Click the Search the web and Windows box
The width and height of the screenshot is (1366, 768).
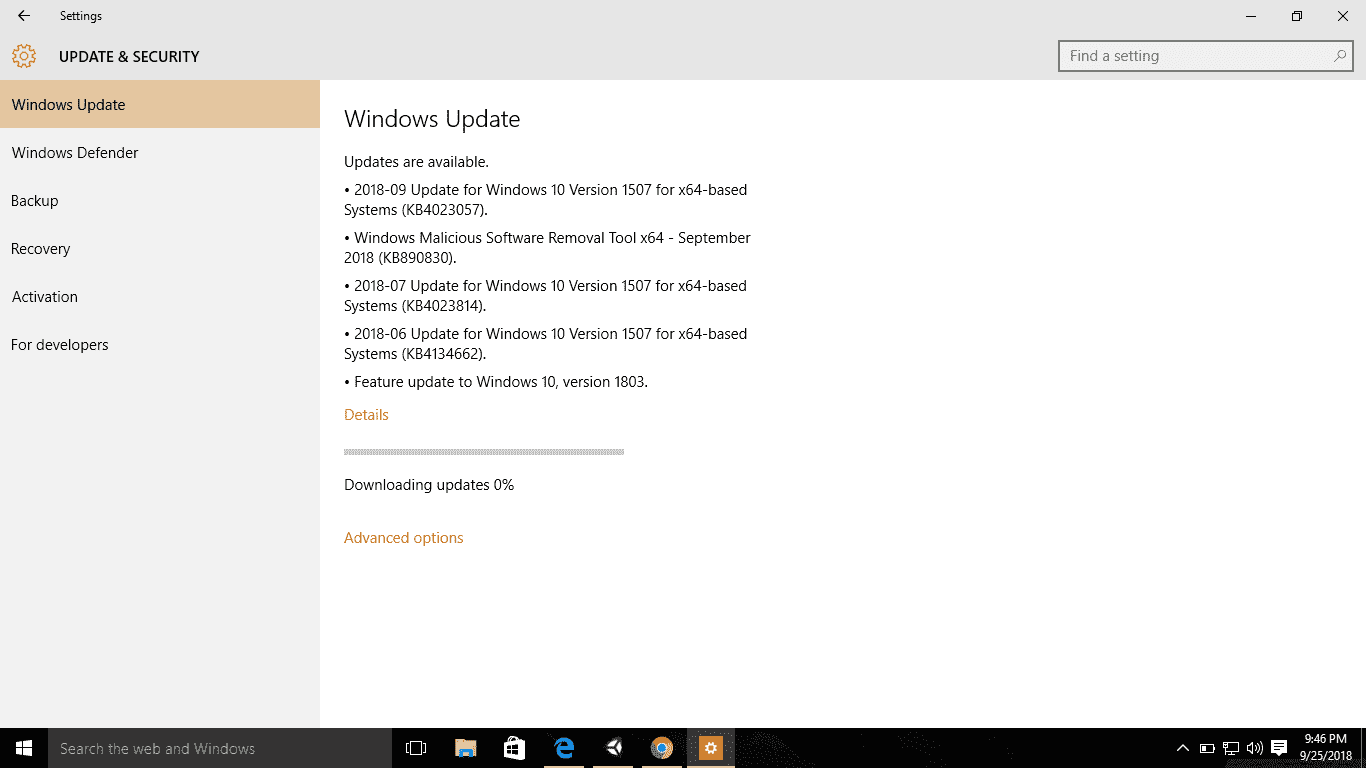point(220,748)
